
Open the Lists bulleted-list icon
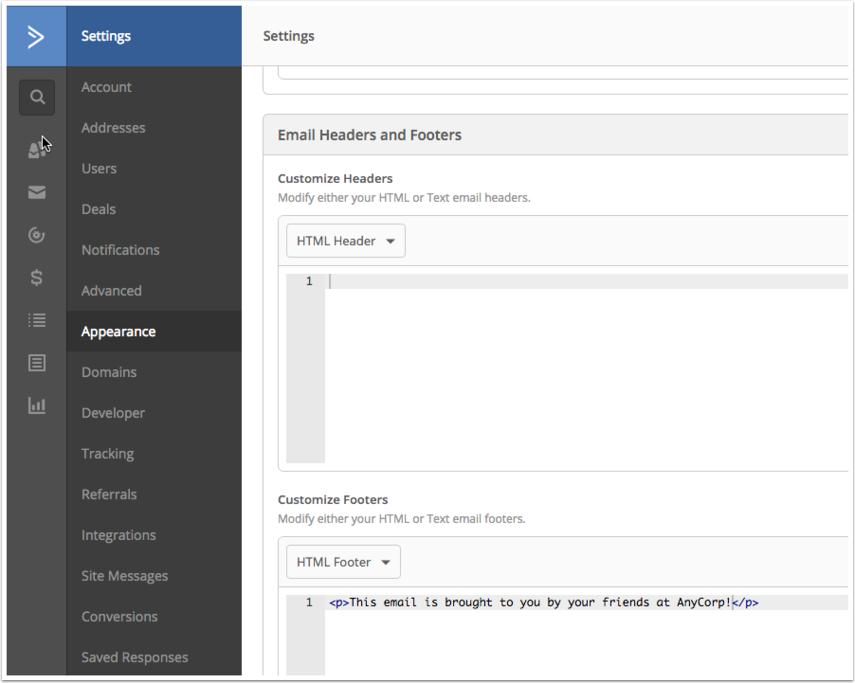coord(37,320)
